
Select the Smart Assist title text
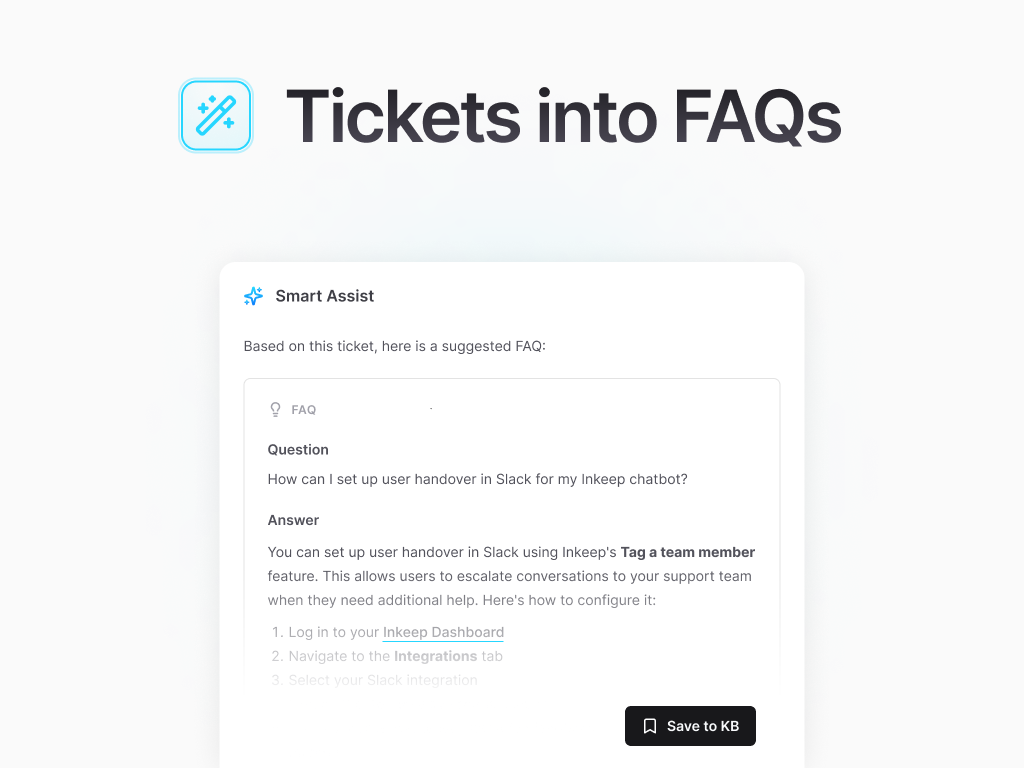tap(325, 296)
